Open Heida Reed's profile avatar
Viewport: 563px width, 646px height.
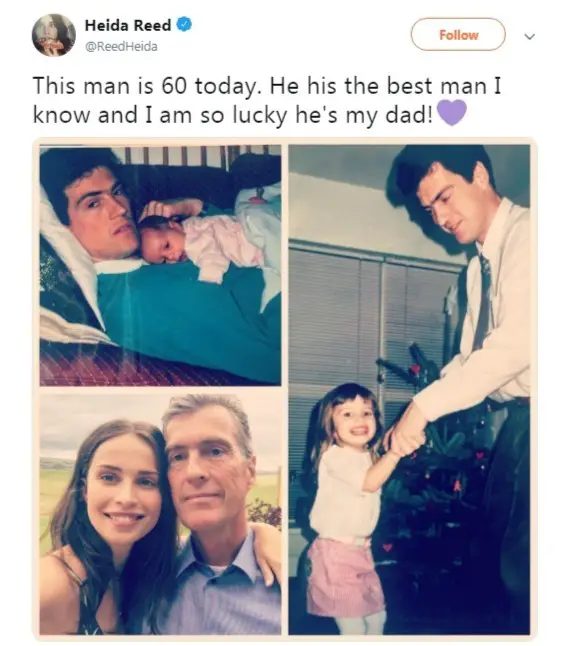(x=54, y=35)
